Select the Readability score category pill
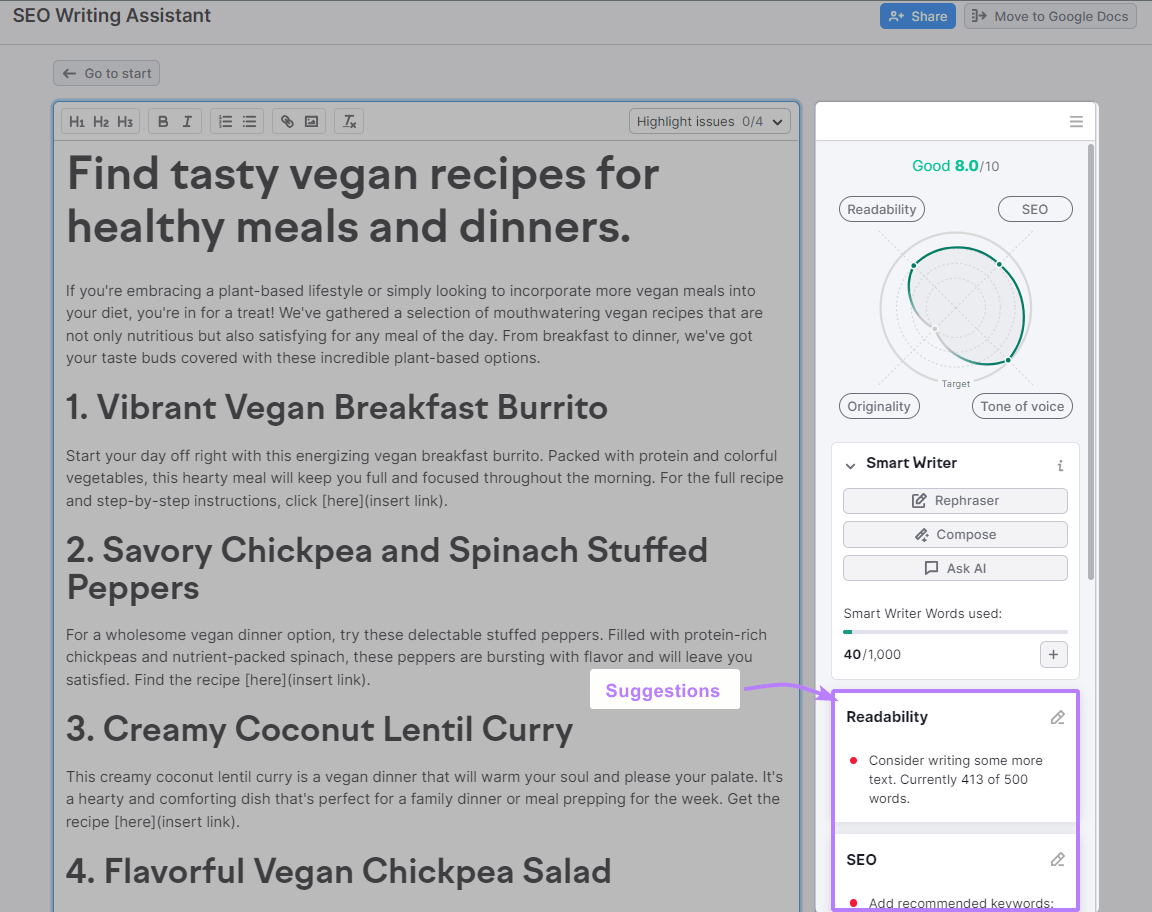The height and width of the screenshot is (912, 1152). (881, 209)
